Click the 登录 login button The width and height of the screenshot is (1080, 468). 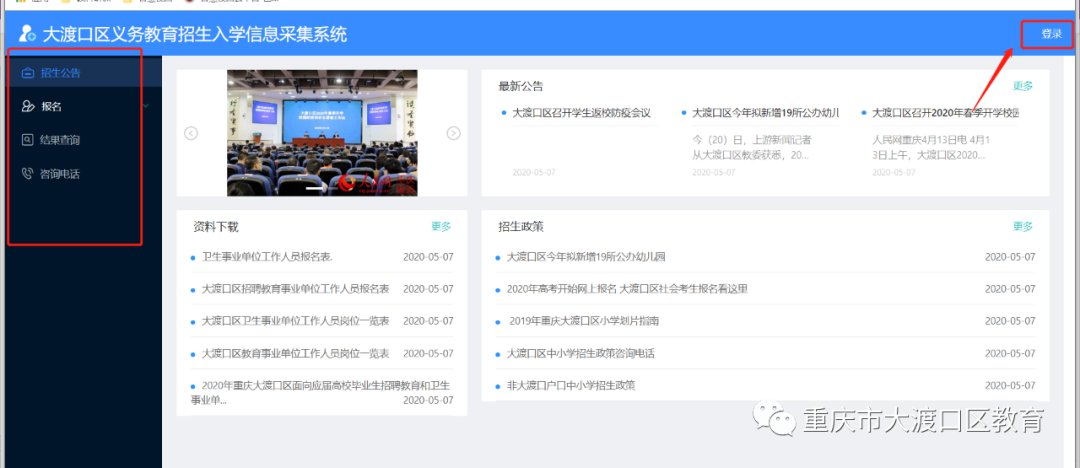tap(1051, 34)
